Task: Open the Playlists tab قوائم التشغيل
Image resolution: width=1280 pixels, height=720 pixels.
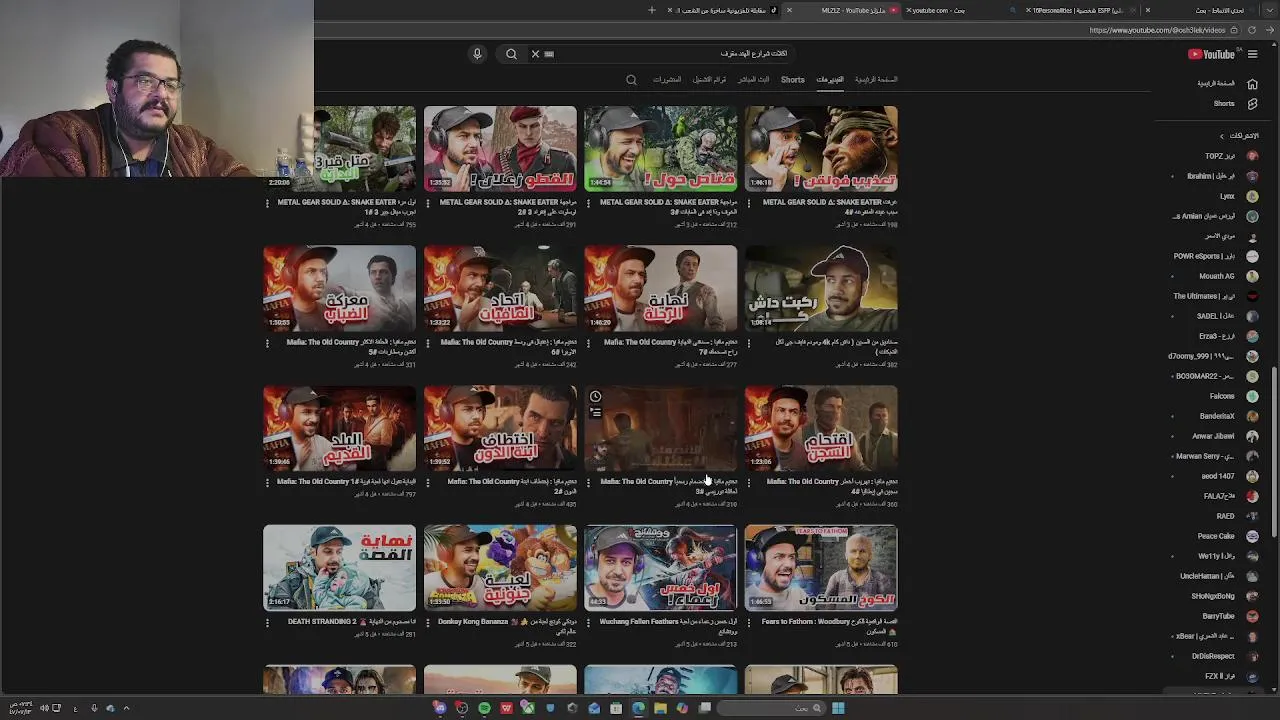Action: coord(709,80)
